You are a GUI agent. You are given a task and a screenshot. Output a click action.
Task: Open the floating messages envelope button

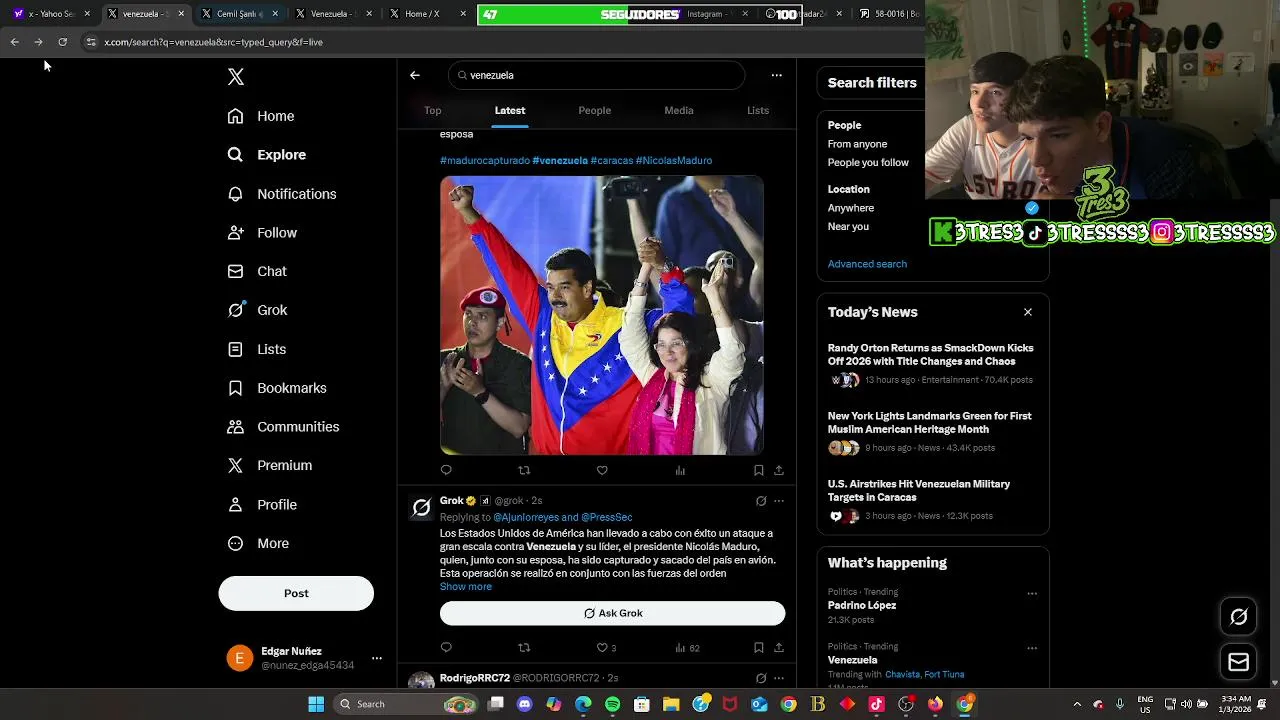click(1238, 662)
